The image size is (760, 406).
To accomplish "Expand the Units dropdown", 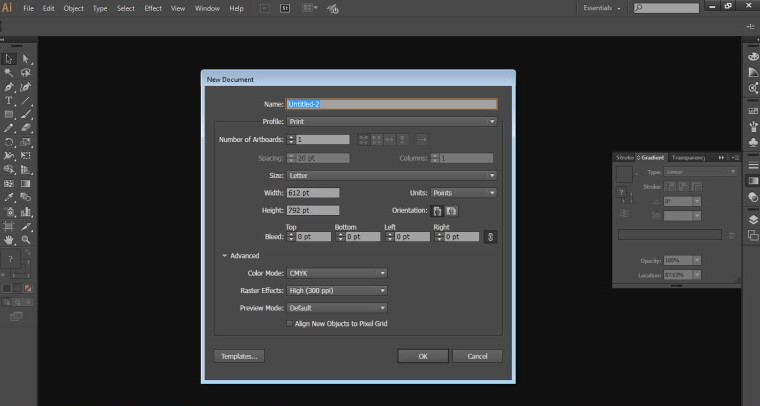I will tap(463, 193).
